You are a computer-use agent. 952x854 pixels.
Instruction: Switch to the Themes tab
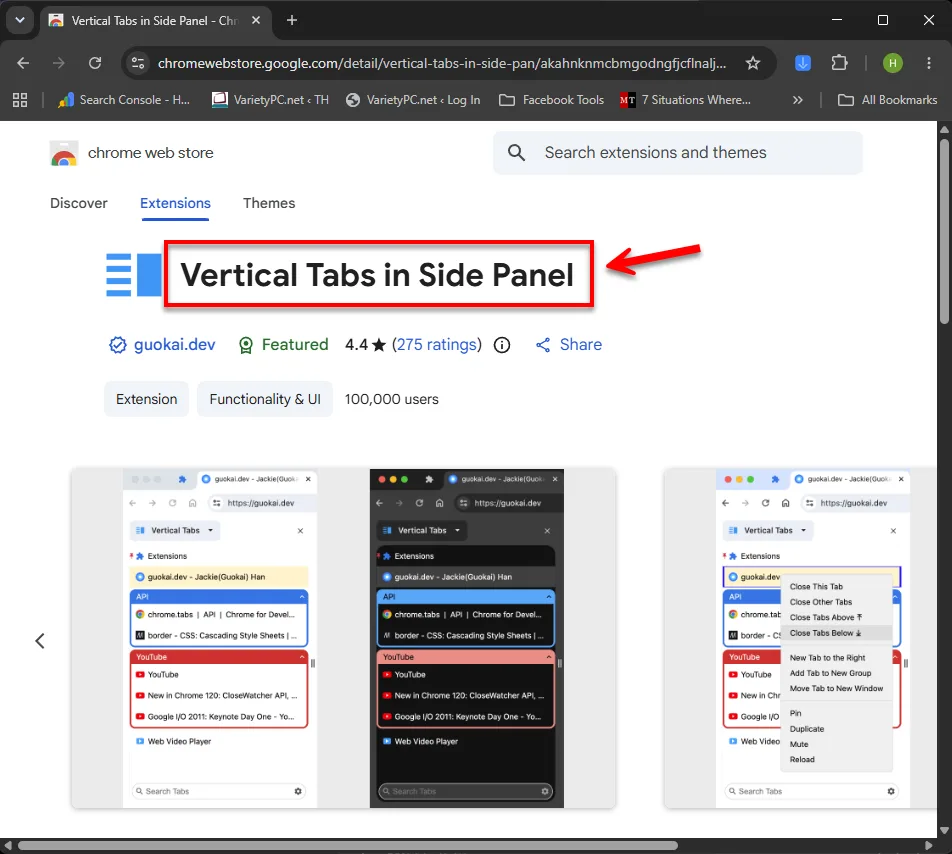[269, 203]
